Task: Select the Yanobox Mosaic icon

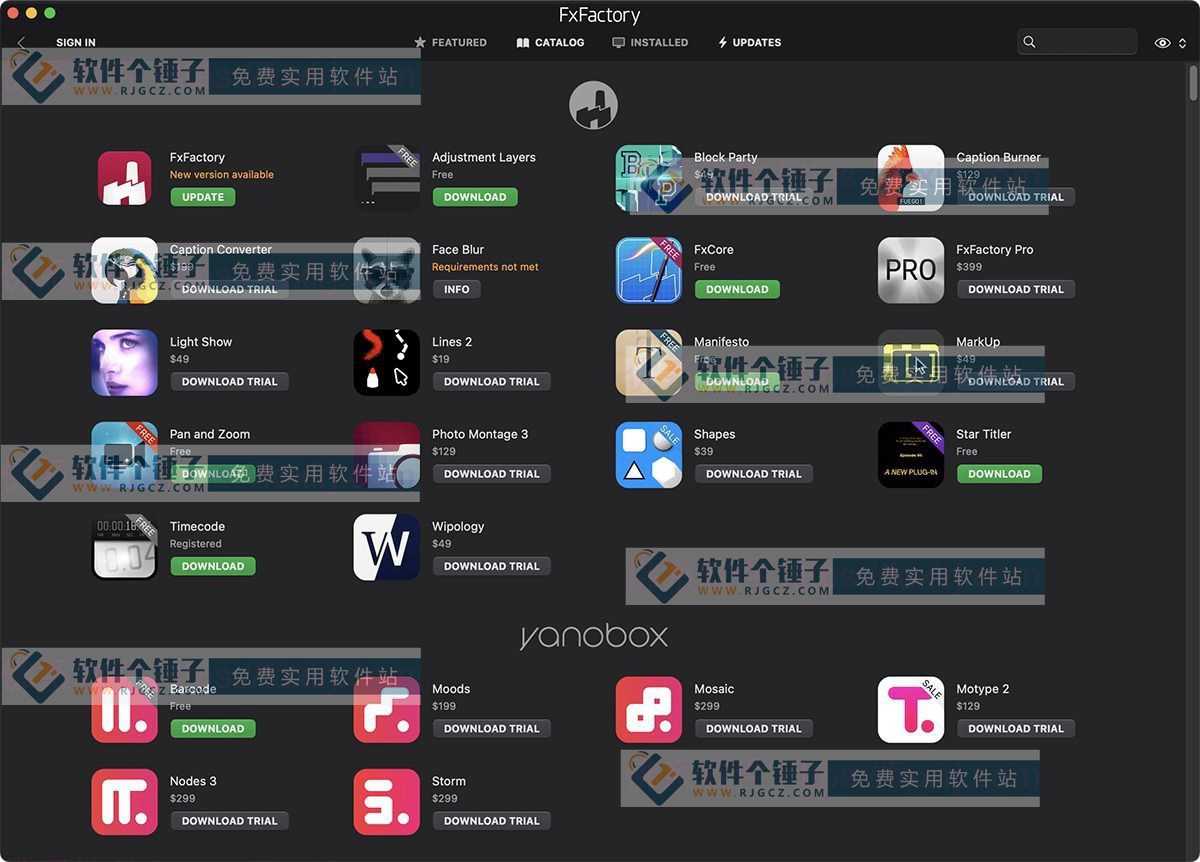Action: coord(649,709)
